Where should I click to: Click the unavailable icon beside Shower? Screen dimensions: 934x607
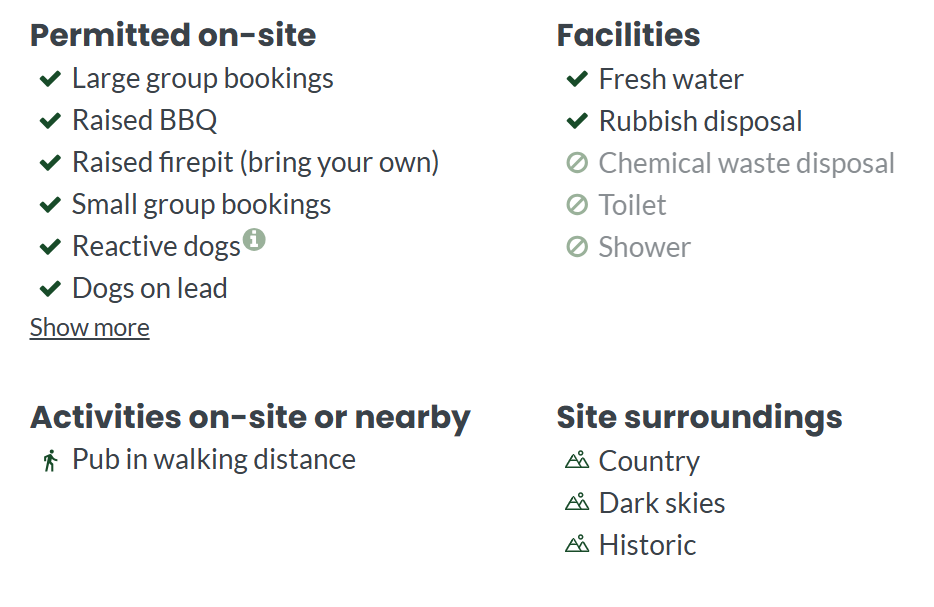[x=577, y=247]
